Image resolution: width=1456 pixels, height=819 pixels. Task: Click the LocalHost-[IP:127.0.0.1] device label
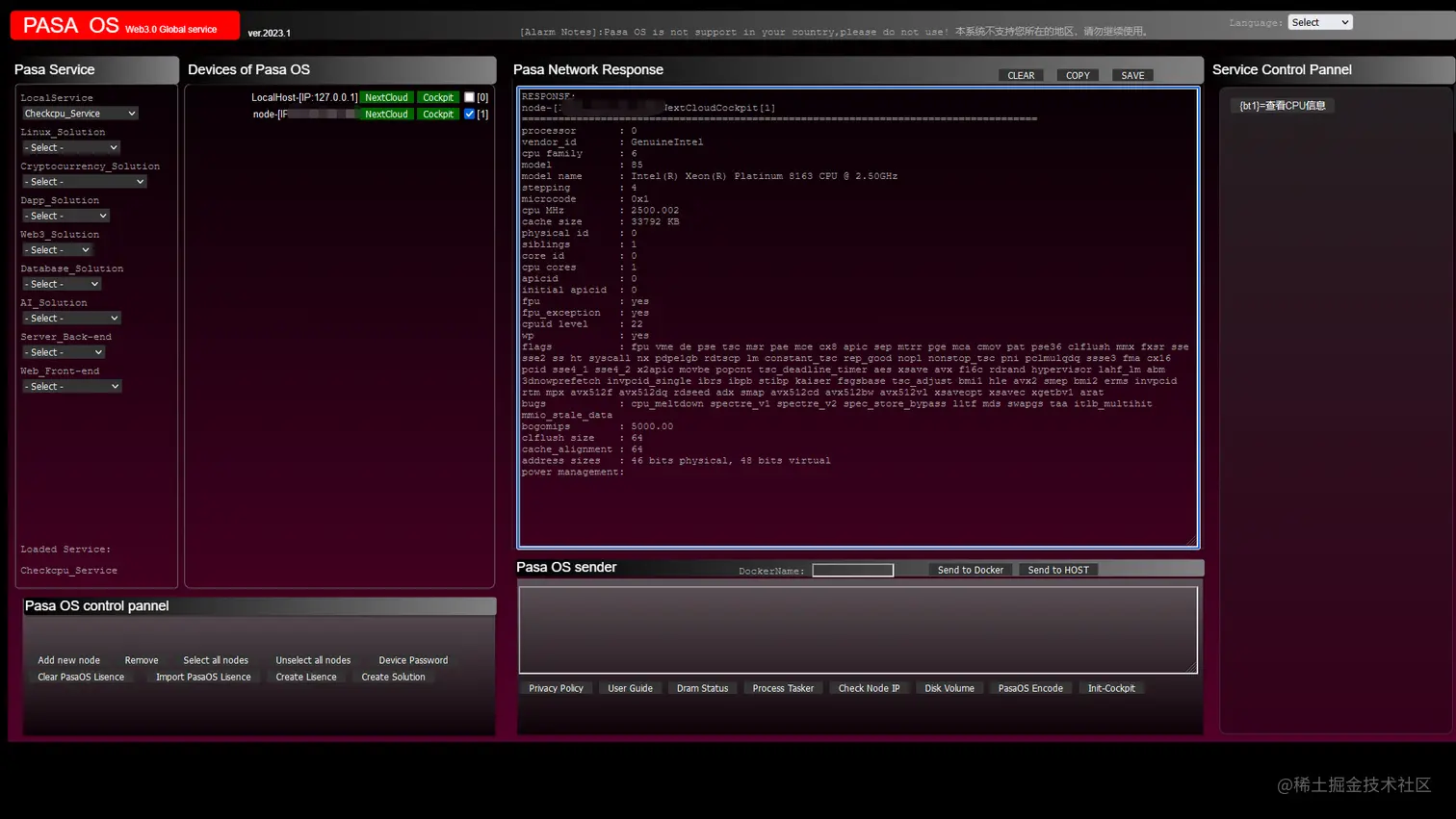coord(304,97)
